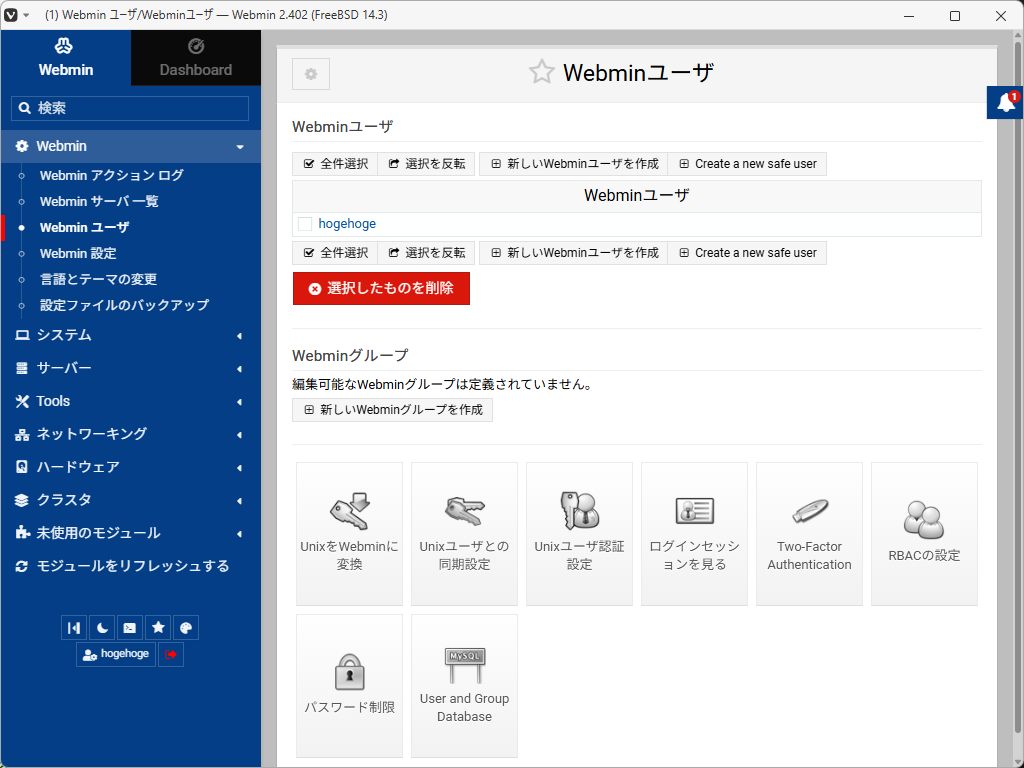The image size is (1024, 768).
Task: Star Webminユーザ page as favorite
Action: click(541, 72)
